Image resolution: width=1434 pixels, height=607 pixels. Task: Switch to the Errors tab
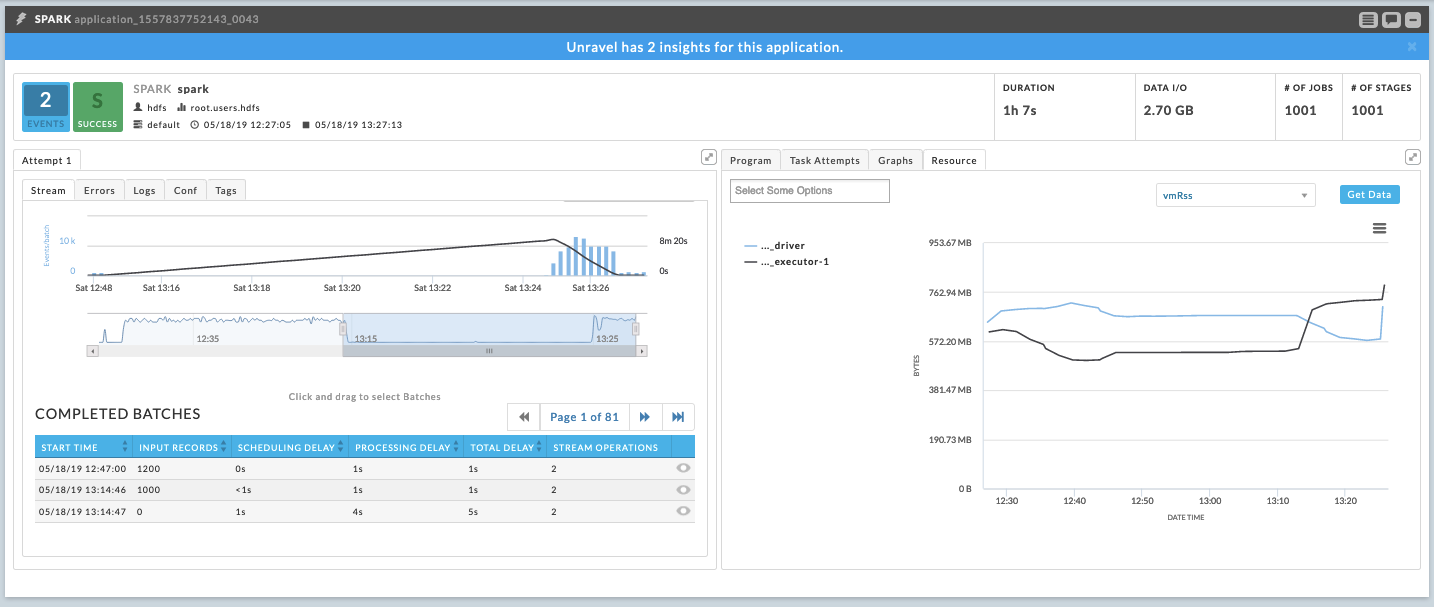click(99, 190)
